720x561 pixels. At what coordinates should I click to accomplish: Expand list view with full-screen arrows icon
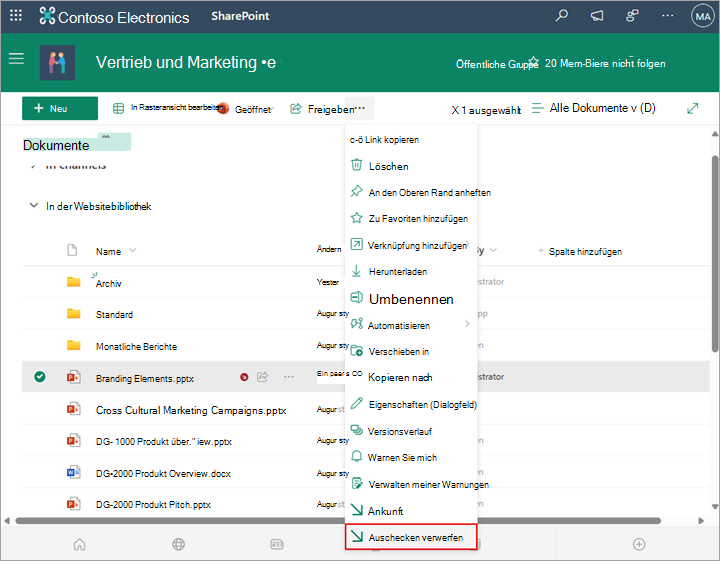click(692, 108)
